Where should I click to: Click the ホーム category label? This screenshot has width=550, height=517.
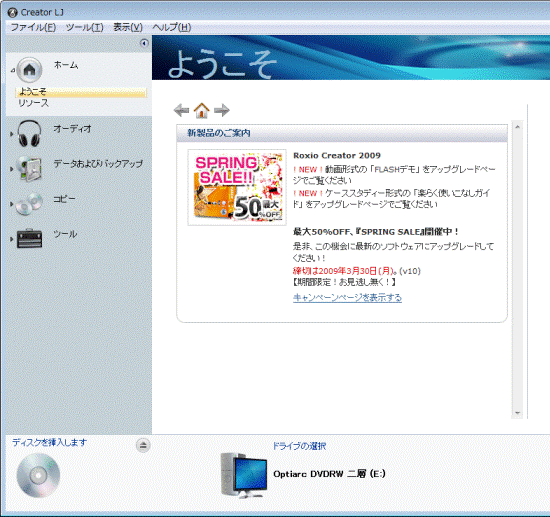point(66,65)
